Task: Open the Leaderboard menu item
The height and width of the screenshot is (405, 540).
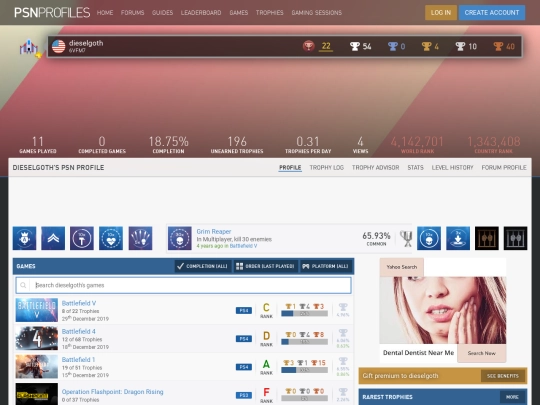Action: 201,13
